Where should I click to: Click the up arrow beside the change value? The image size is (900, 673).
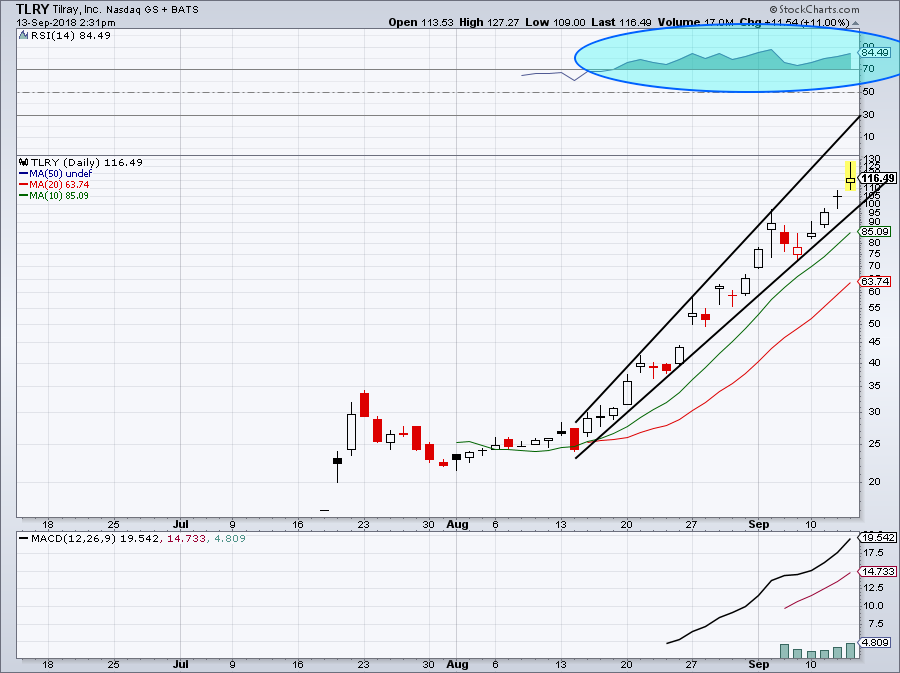855,23
